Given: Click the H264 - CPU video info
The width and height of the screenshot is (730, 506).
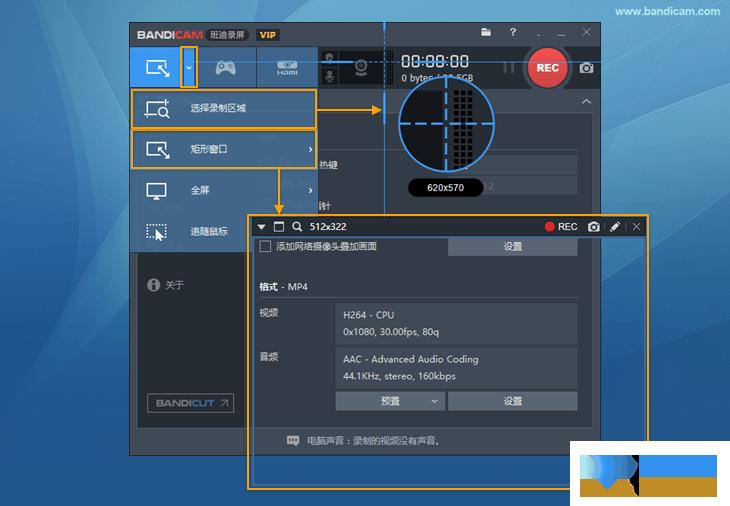Looking at the screenshot, I should pyautogui.click(x=456, y=324).
